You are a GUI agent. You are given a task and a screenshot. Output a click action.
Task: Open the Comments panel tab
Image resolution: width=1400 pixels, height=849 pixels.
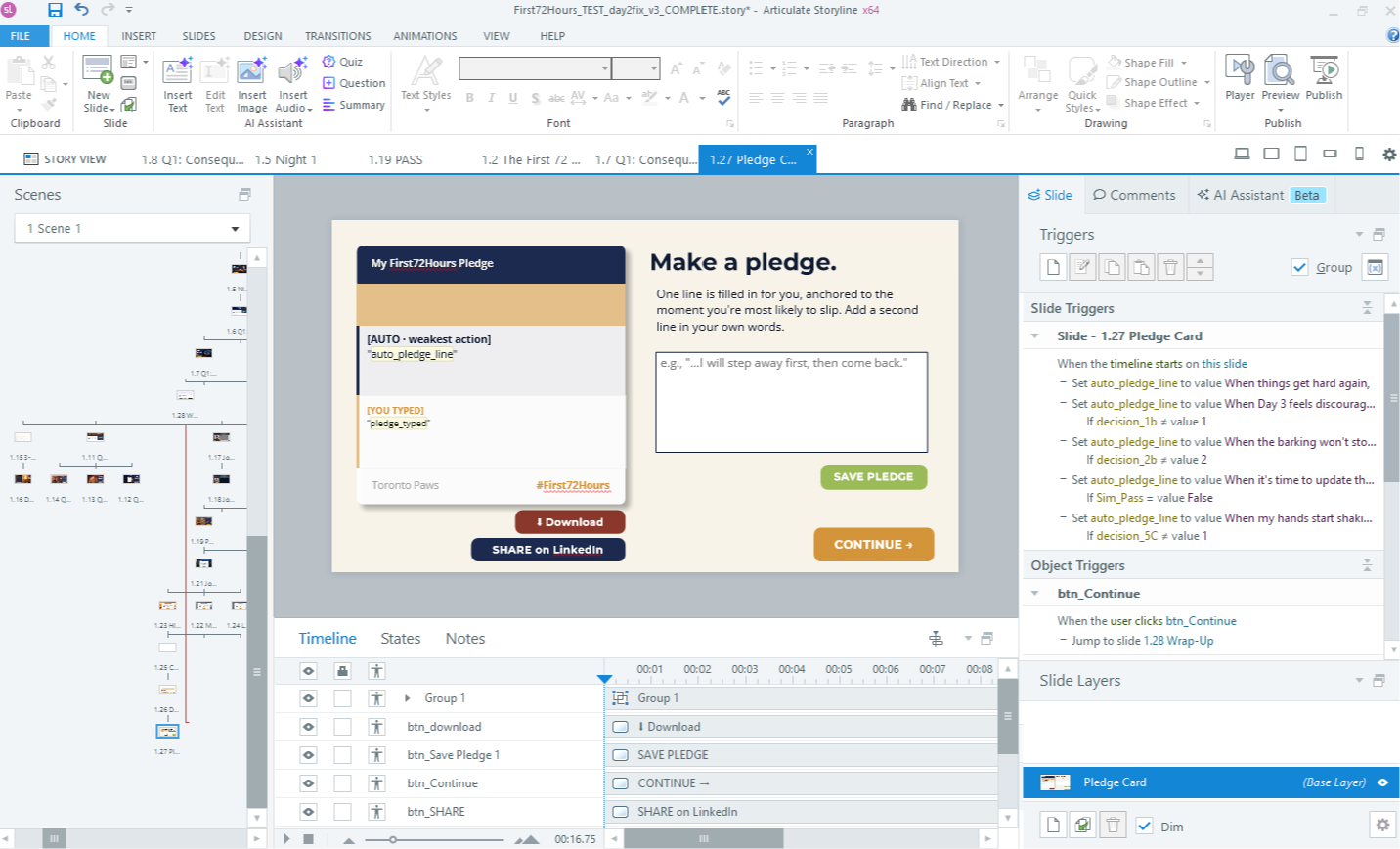click(1134, 195)
